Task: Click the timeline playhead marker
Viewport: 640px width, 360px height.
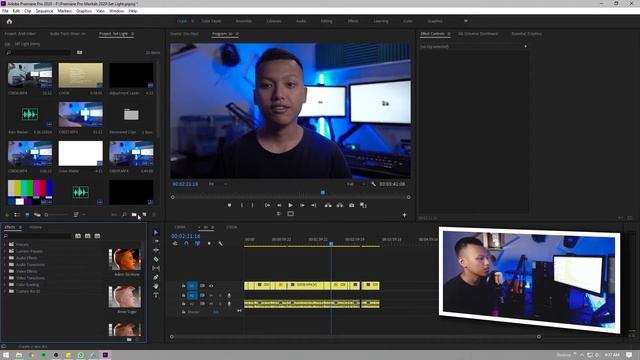Action: (331, 244)
